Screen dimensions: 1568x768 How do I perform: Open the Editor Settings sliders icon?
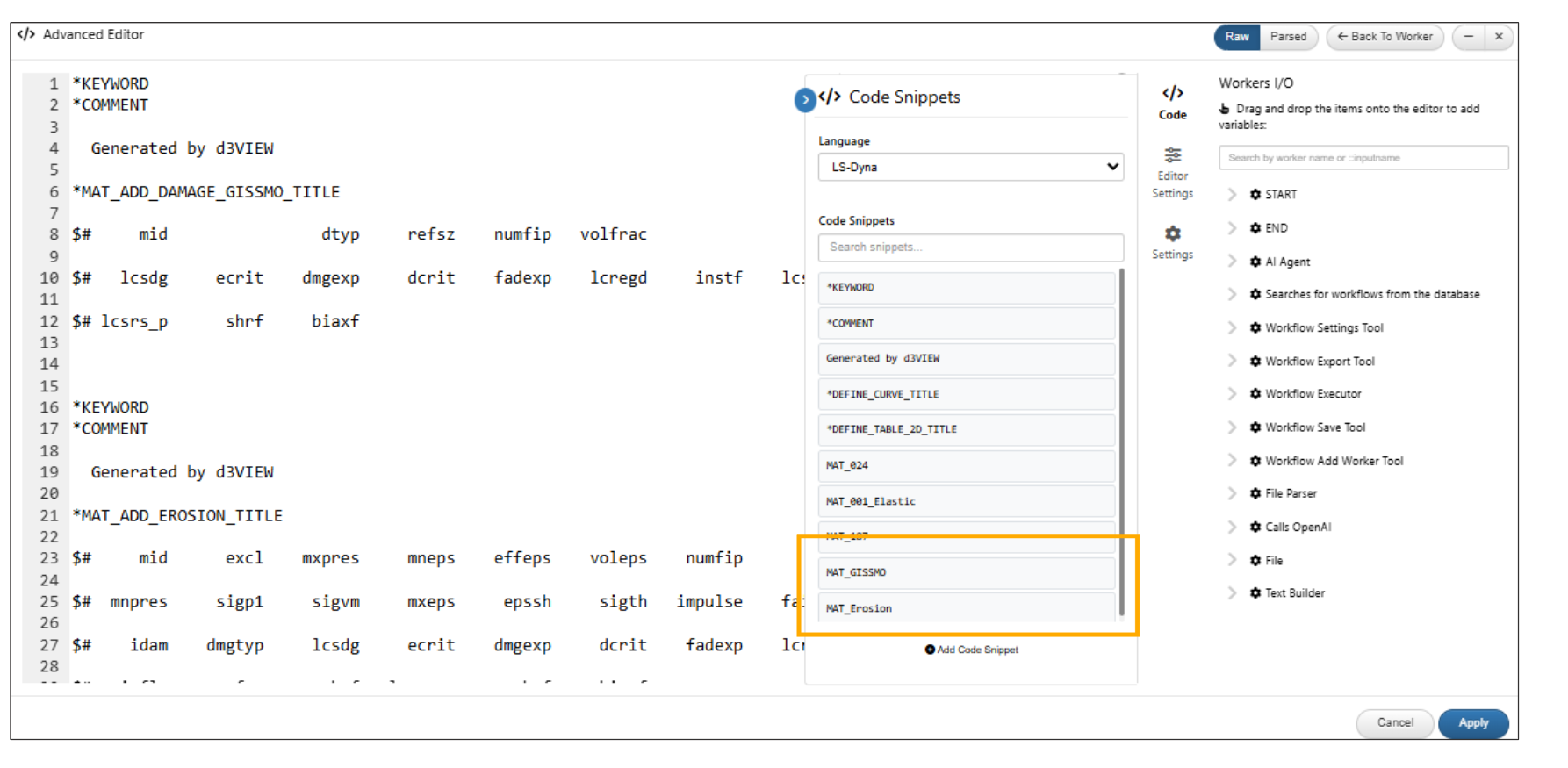pyautogui.click(x=1172, y=155)
